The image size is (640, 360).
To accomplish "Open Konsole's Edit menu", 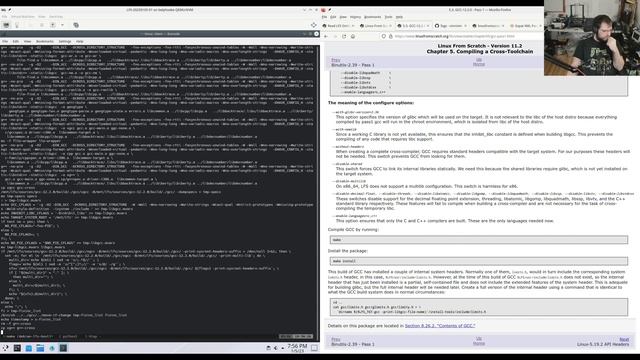I will pos(16,41).
